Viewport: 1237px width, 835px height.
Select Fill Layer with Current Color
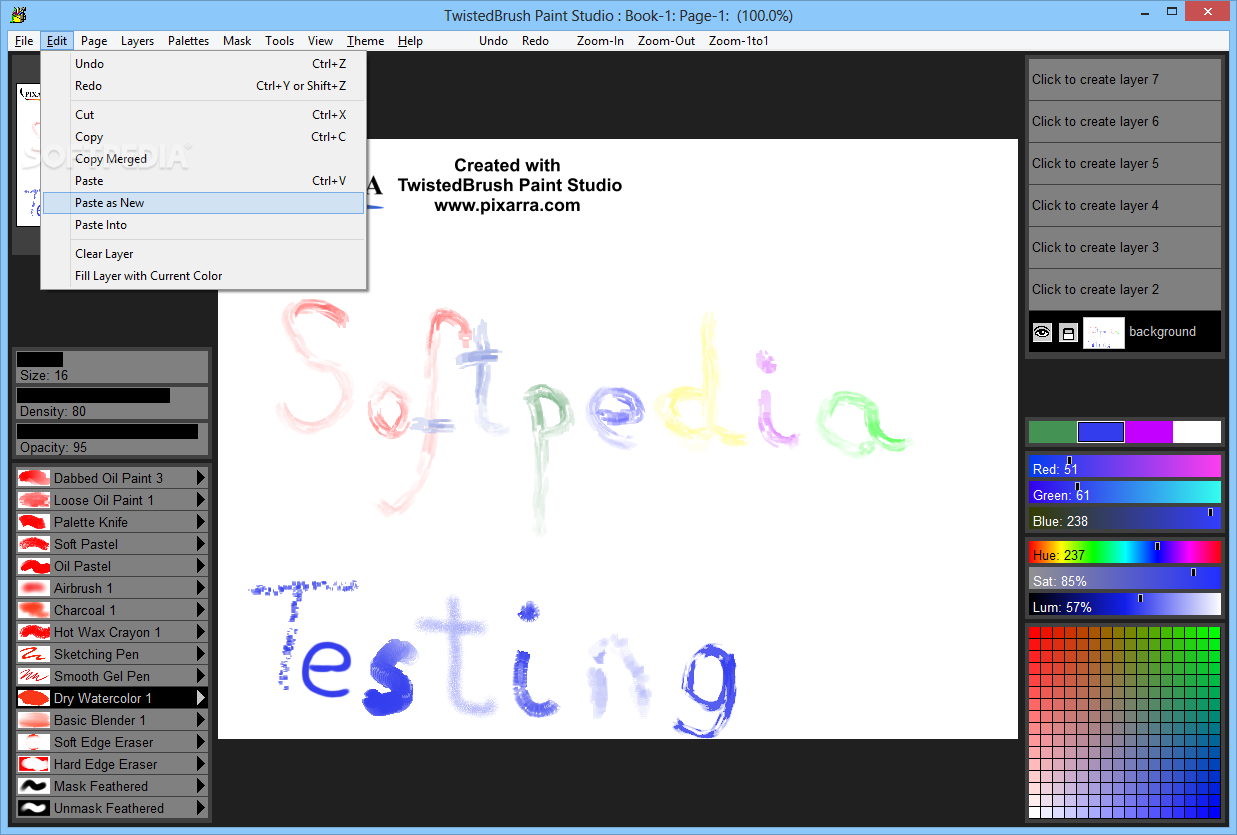click(203, 276)
